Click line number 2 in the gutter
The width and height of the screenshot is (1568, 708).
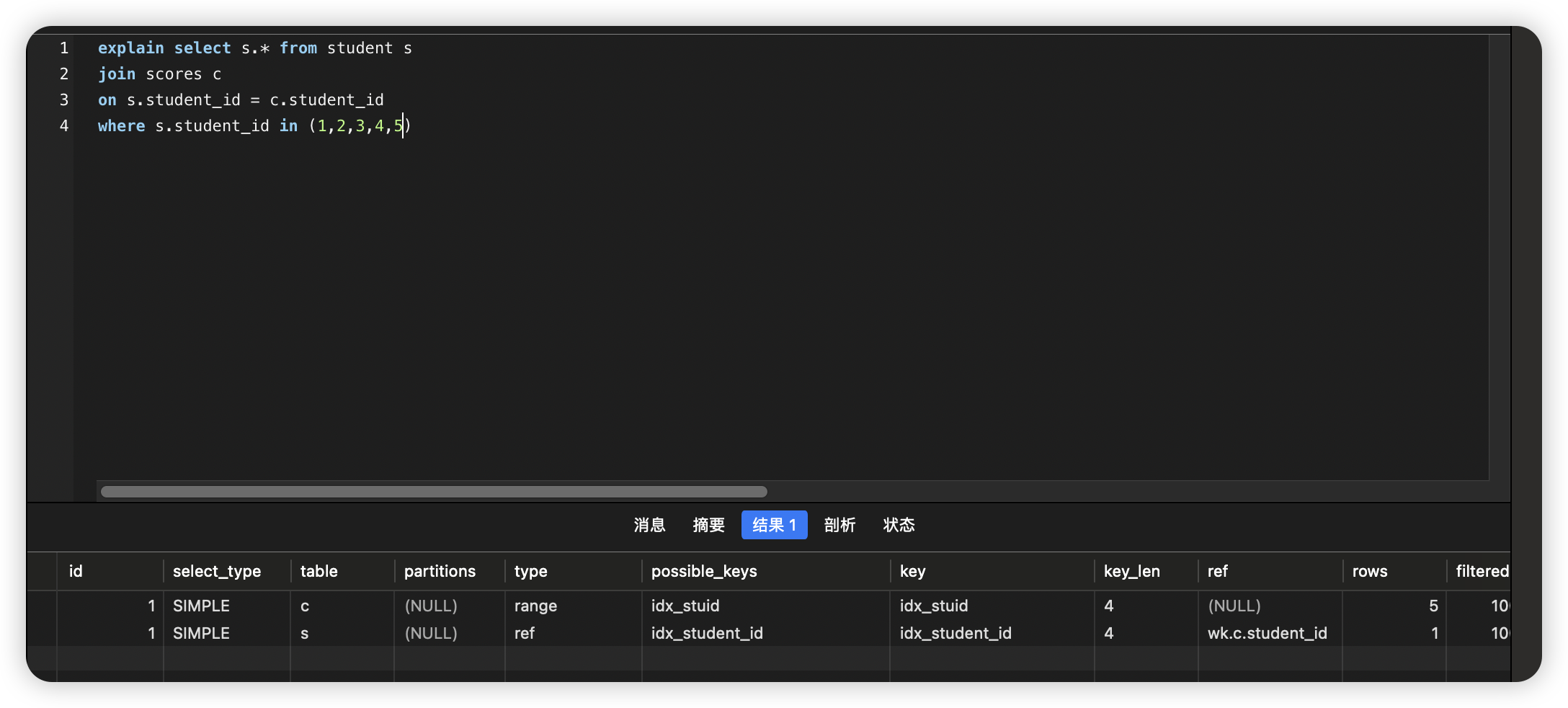pos(64,74)
